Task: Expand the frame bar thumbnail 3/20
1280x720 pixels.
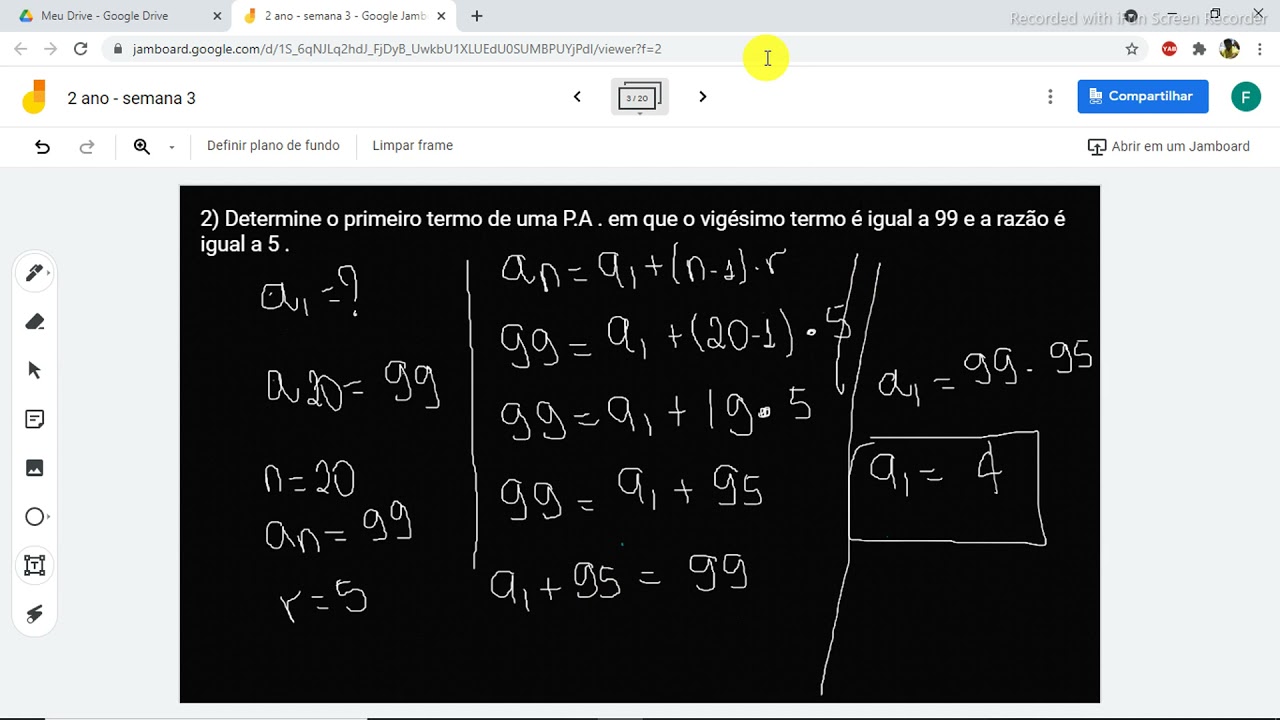Action: tap(639, 97)
